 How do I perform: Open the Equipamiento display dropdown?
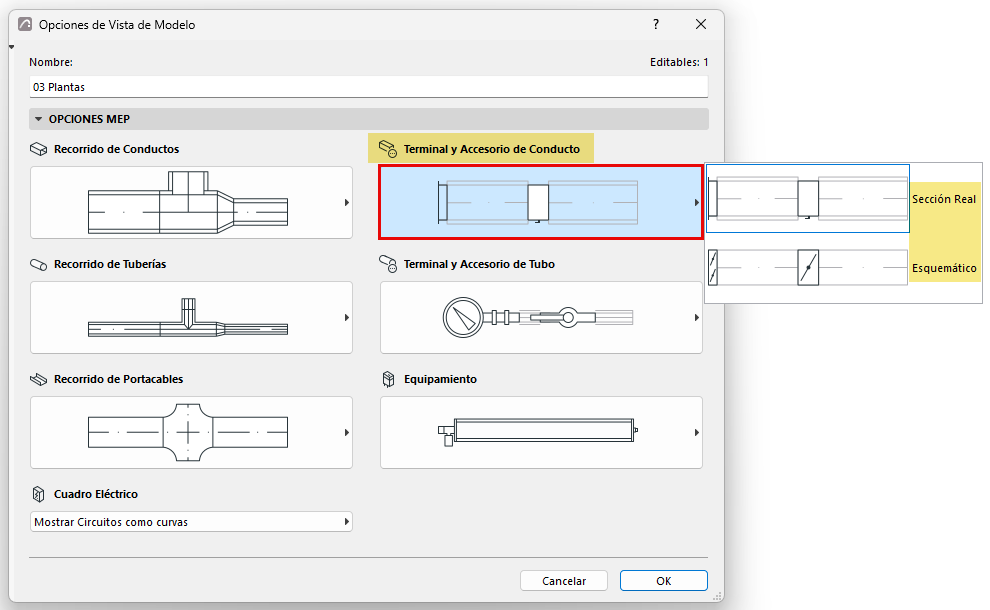541,433
